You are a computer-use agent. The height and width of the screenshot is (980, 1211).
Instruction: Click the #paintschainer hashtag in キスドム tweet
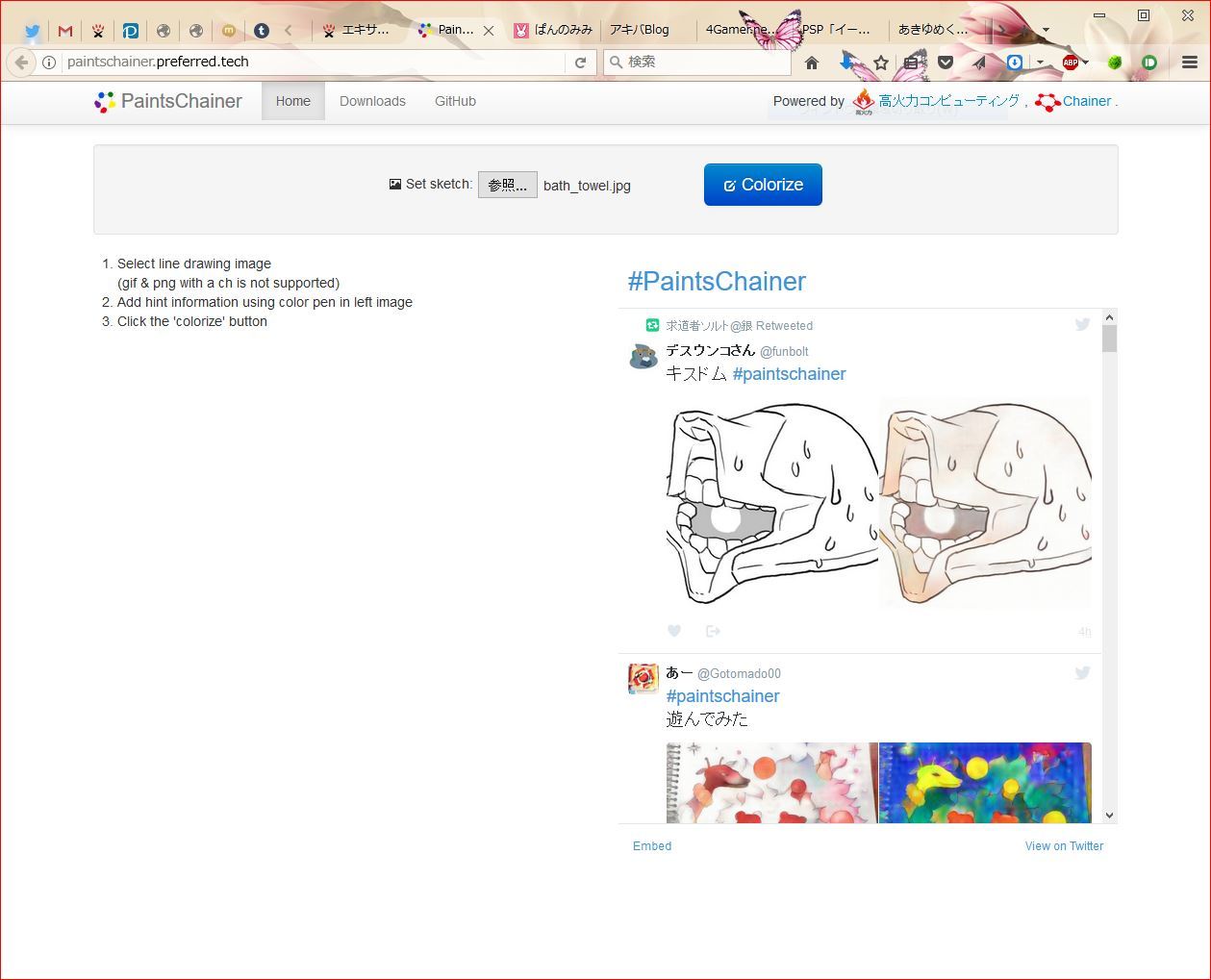click(x=789, y=374)
